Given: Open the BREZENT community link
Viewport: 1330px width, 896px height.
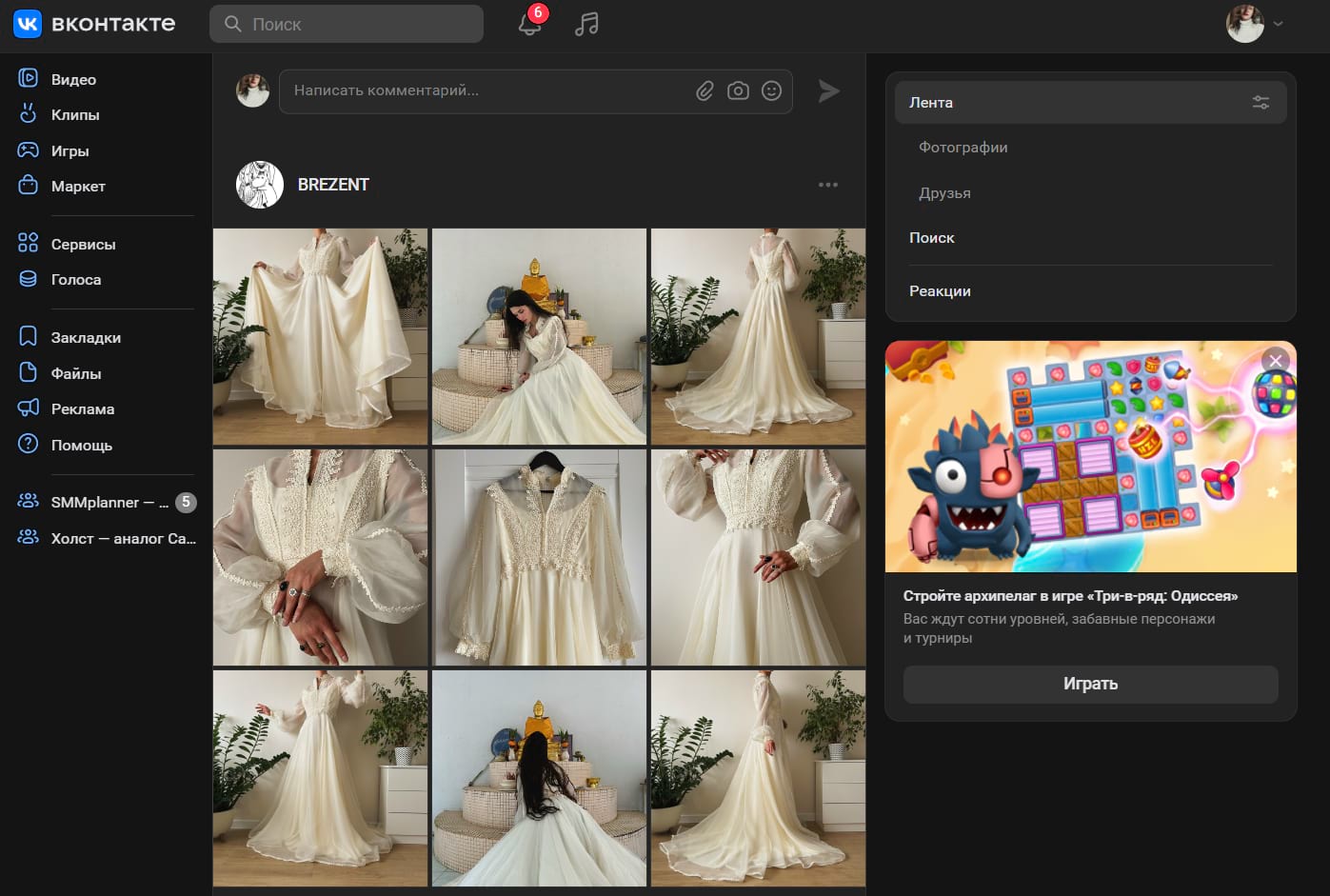Looking at the screenshot, I should [x=332, y=185].
